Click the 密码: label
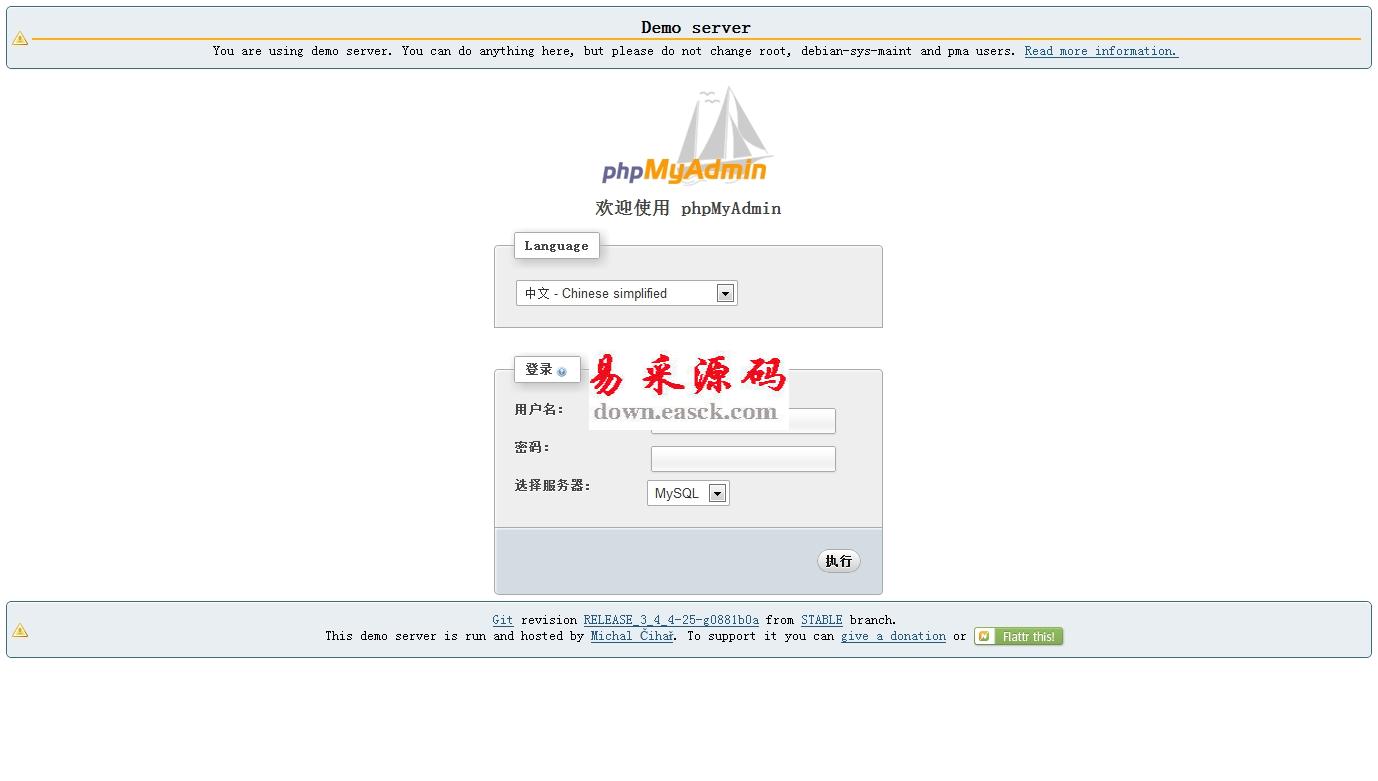Image resolution: width=1378 pixels, height=781 pixels. pyautogui.click(x=532, y=447)
